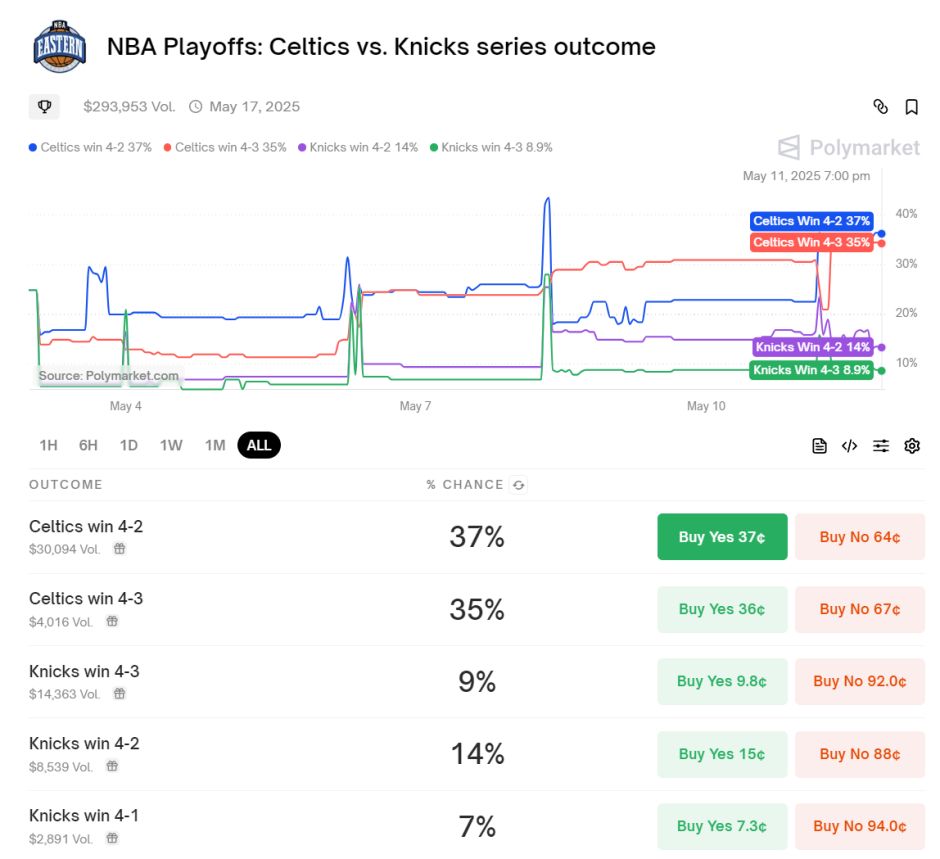Viewport: 940px width, 859px height.
Task: Buy No 67¢ for Celtics win 4-3
Action: (x=860, y=609)
